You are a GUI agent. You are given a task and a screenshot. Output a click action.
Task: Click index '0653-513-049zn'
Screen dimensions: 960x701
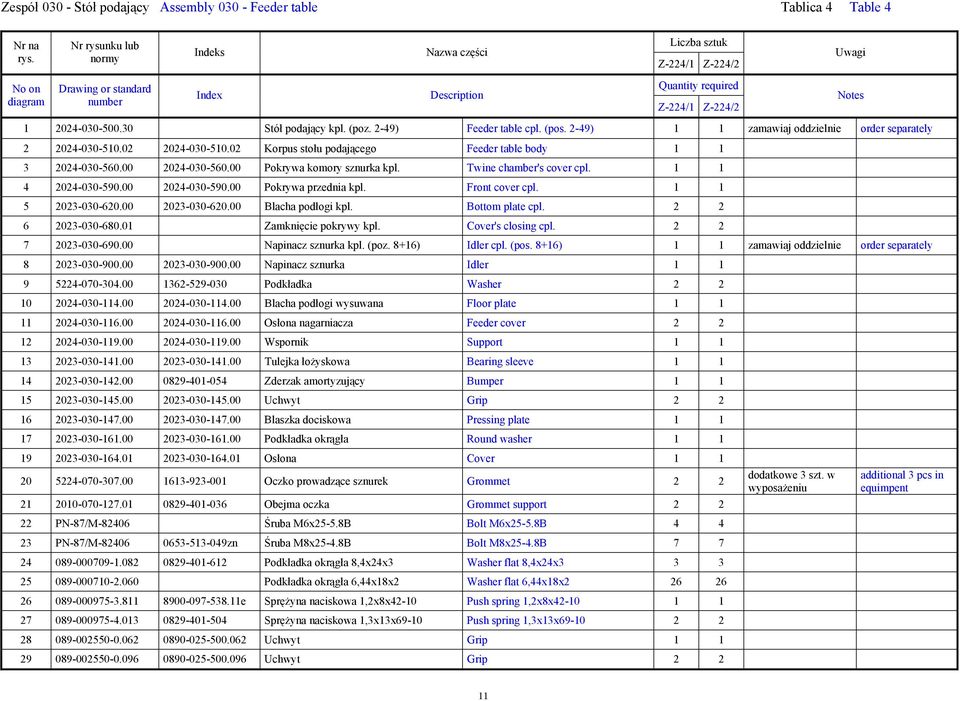pos(200,543)
